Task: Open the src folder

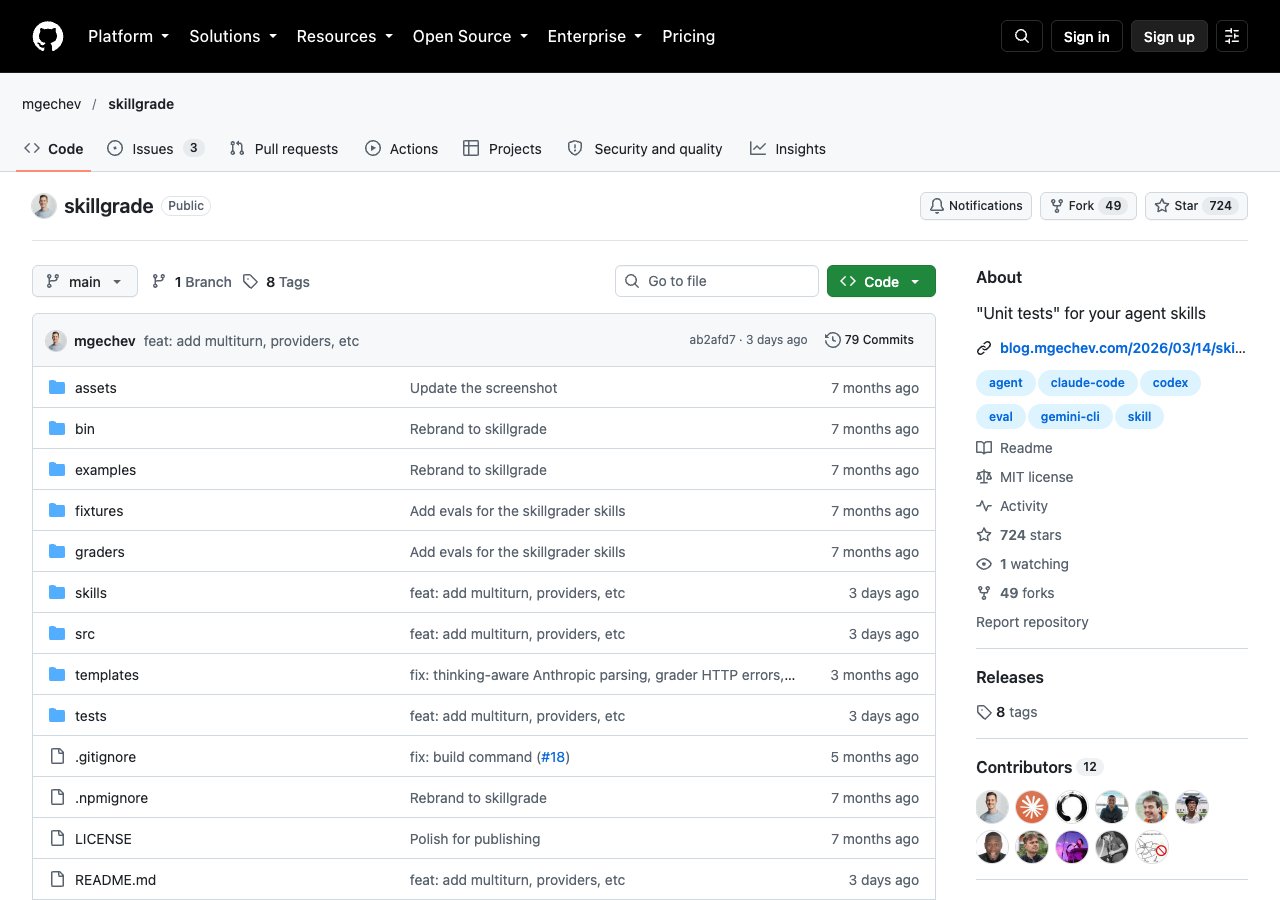Action: pos(85,634)
